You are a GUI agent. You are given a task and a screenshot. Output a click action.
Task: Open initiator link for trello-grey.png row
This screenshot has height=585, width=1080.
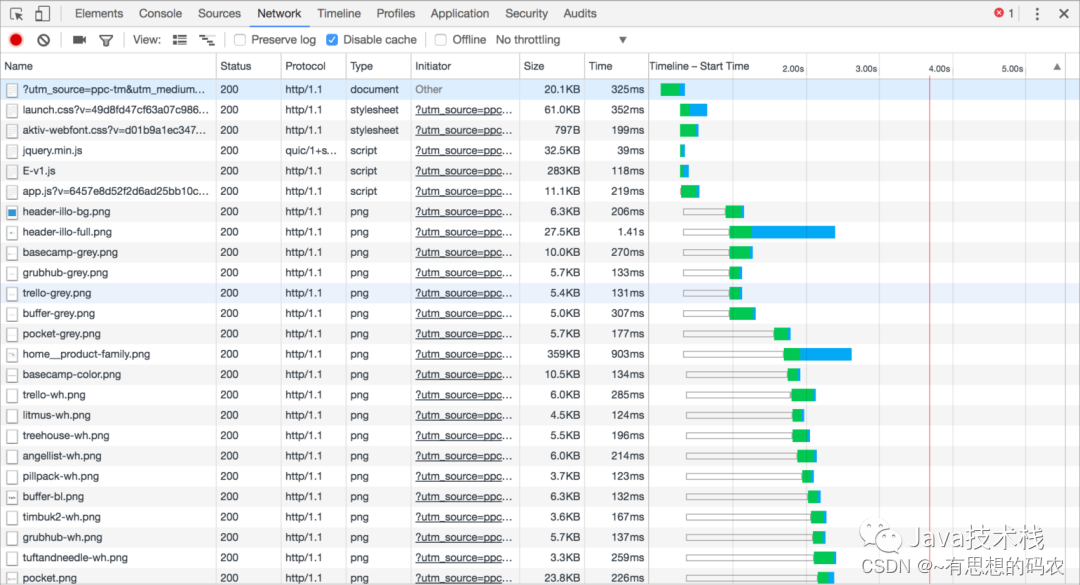pos(464,294)
